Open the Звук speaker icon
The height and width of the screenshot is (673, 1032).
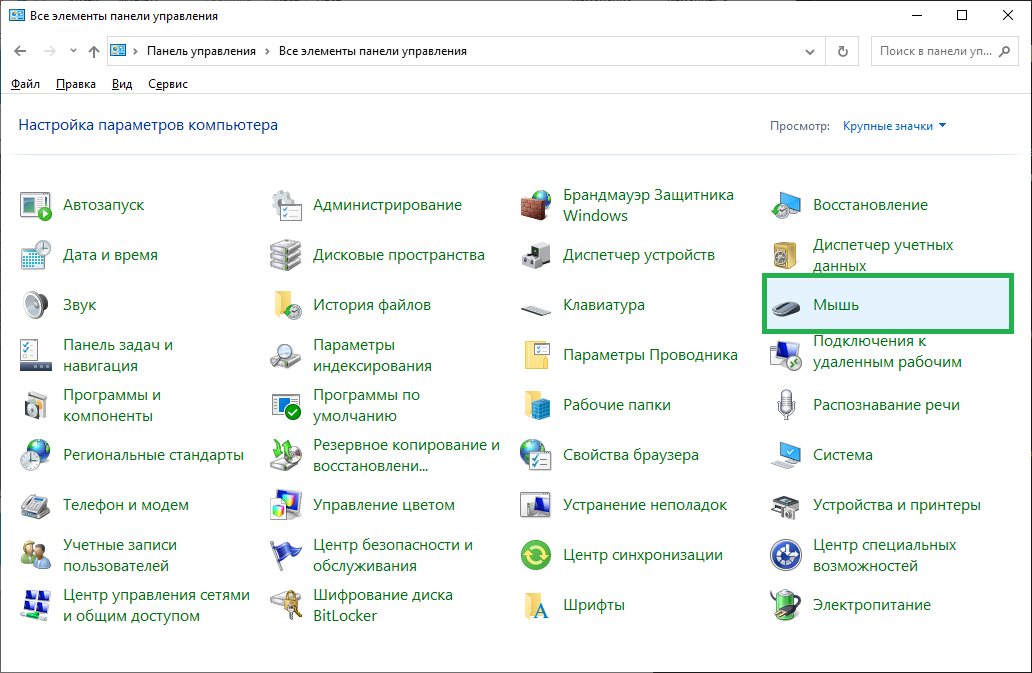coord(36,305)
